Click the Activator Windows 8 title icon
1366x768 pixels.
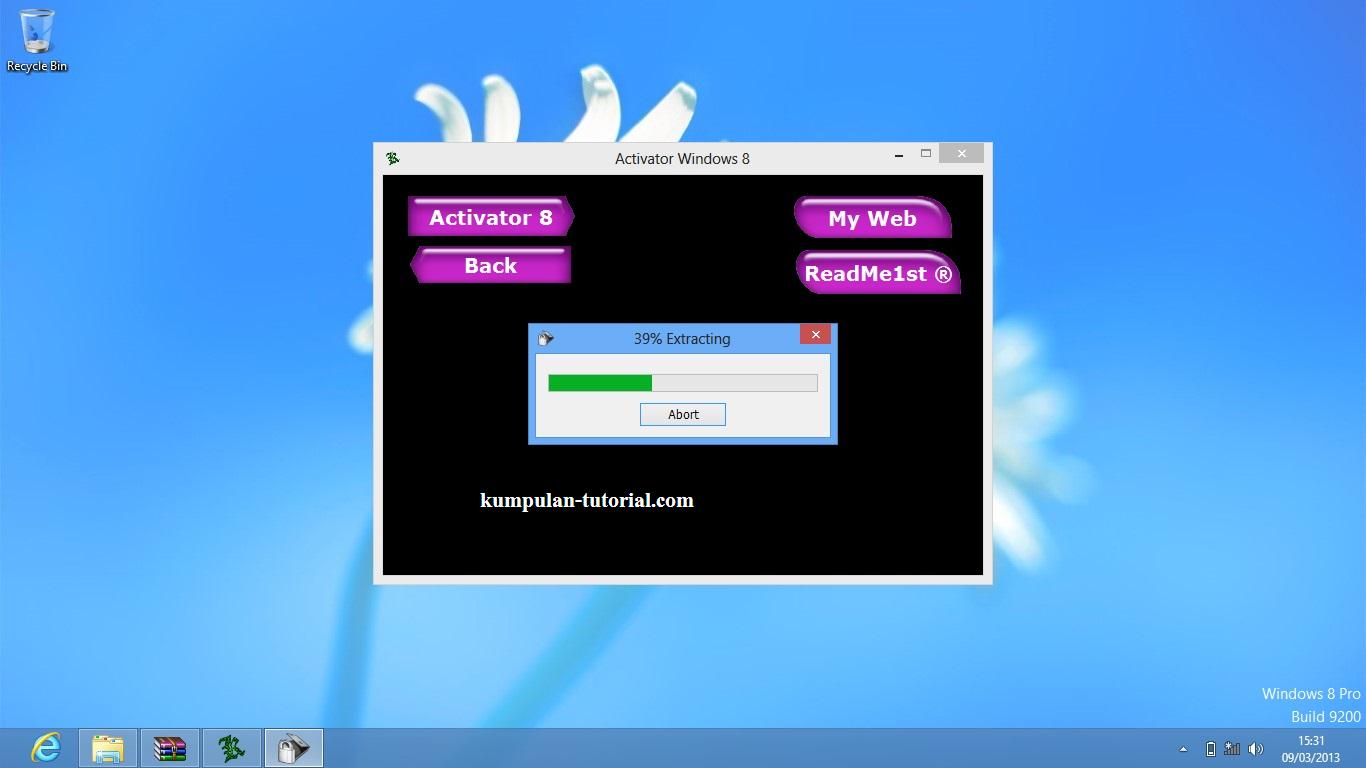pyautogui.click(x=393, y=158)
